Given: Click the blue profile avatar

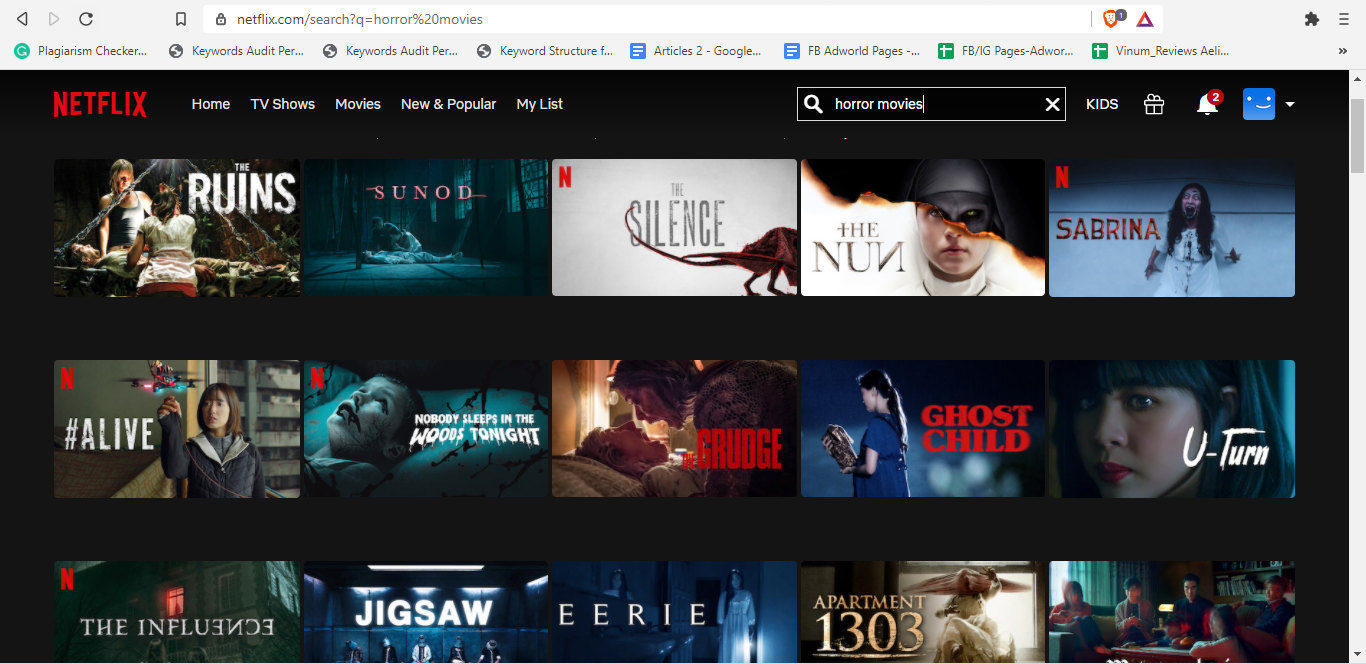Looking at the screenshot, I should click(x=1259, y=104).
